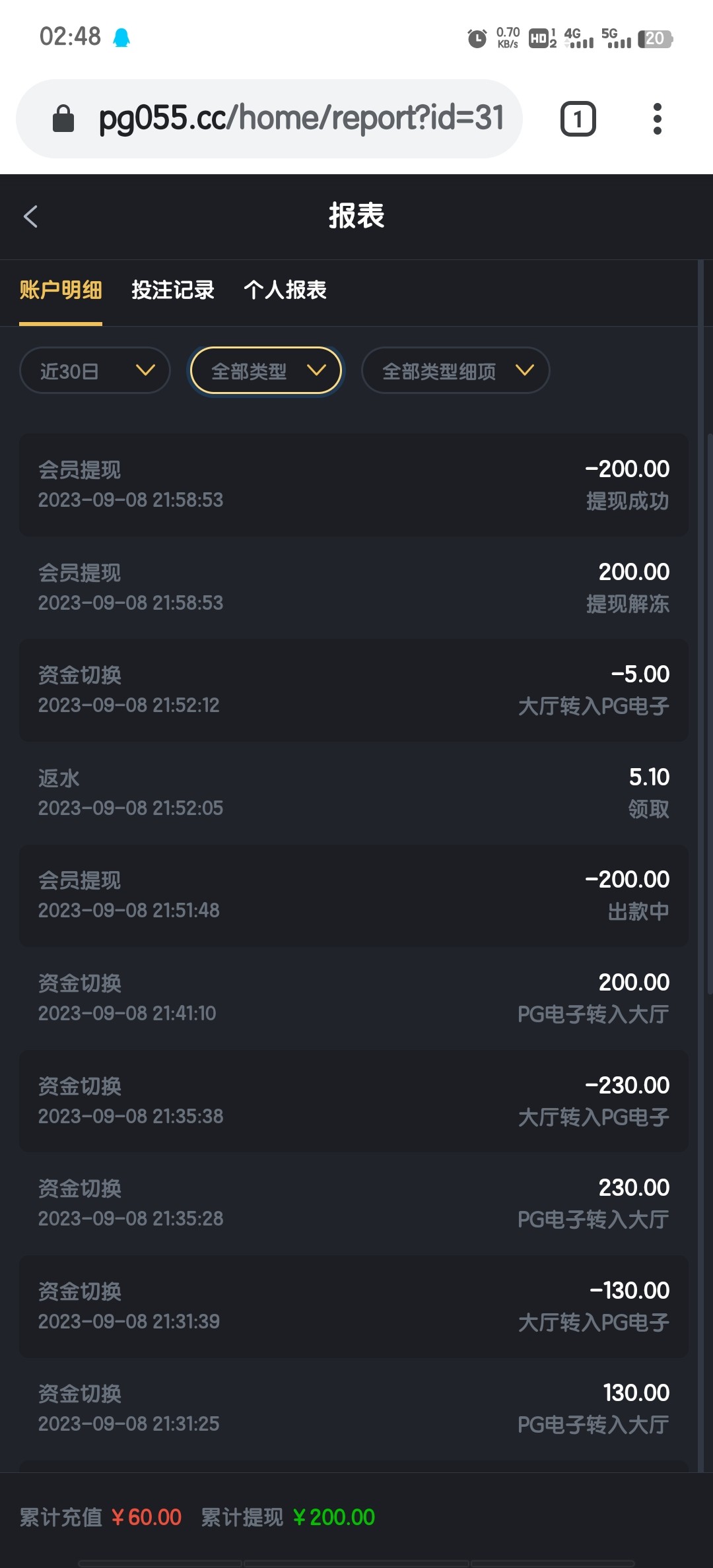Select the 账户明细 tab

[61, 290]
